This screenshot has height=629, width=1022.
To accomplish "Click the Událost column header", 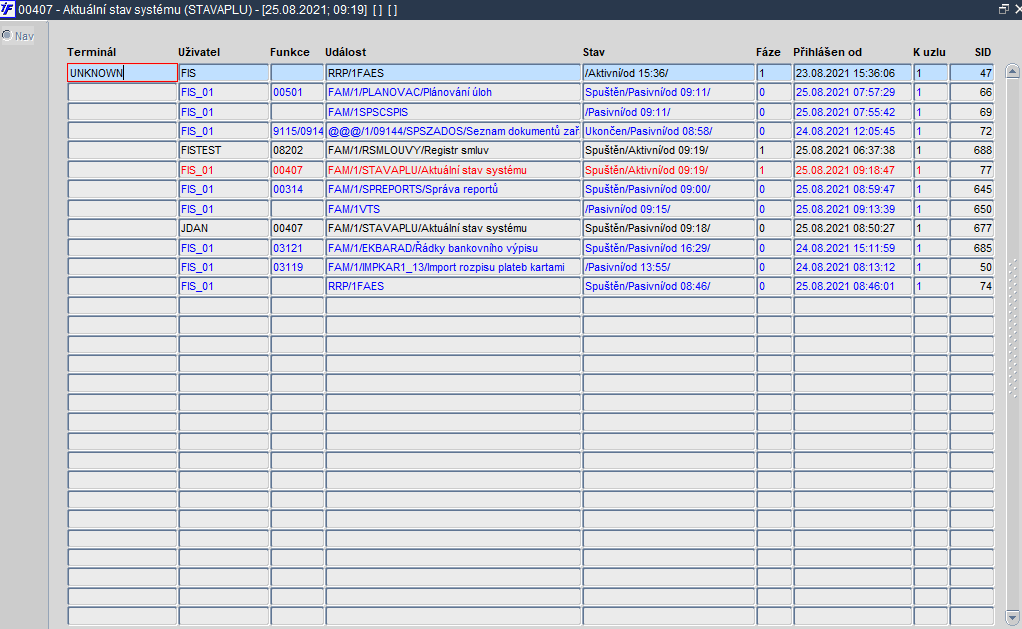I will pyautogui.click(x=345, y=52).
